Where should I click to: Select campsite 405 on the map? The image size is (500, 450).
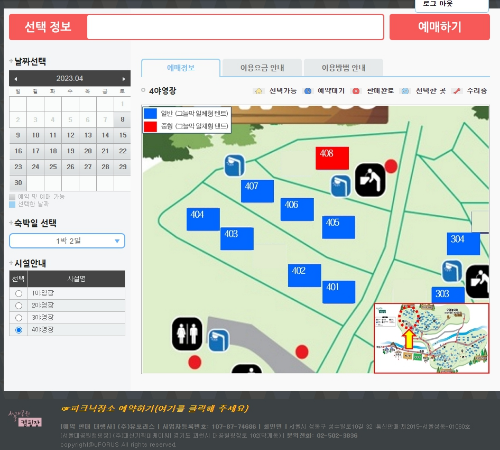[x=338, y=227]
